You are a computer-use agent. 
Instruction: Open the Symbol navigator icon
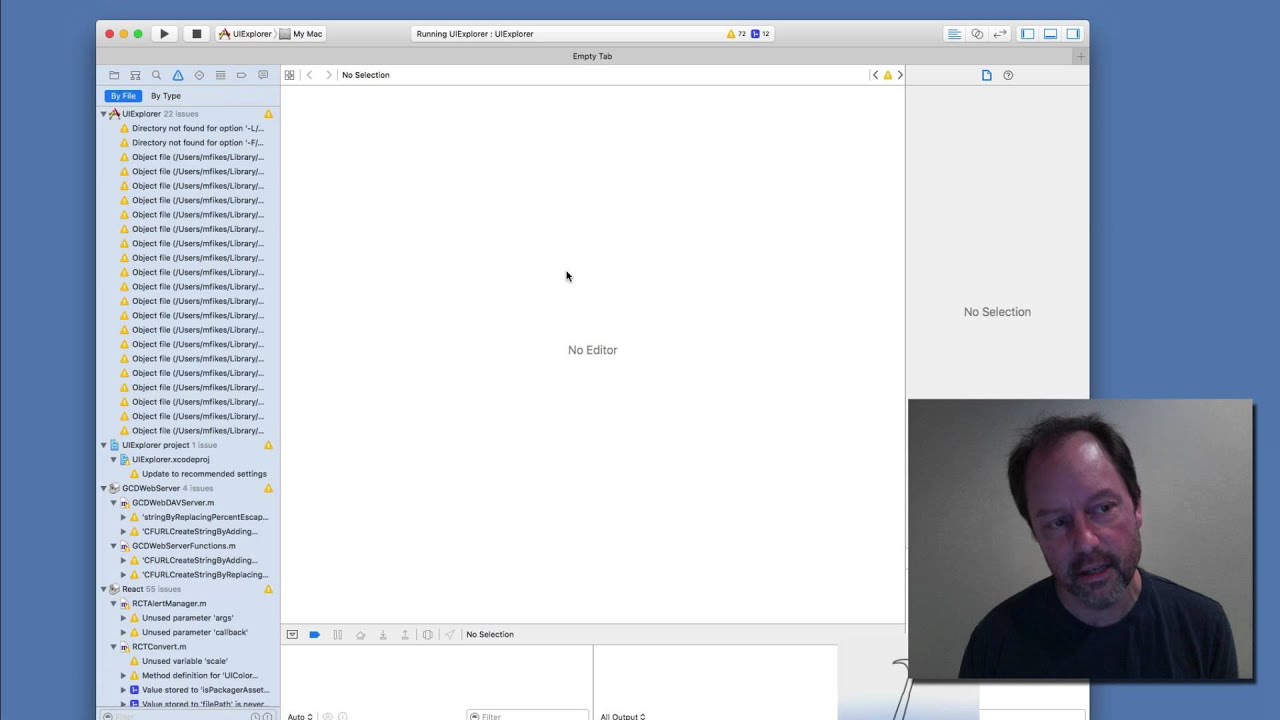[135, 75]
